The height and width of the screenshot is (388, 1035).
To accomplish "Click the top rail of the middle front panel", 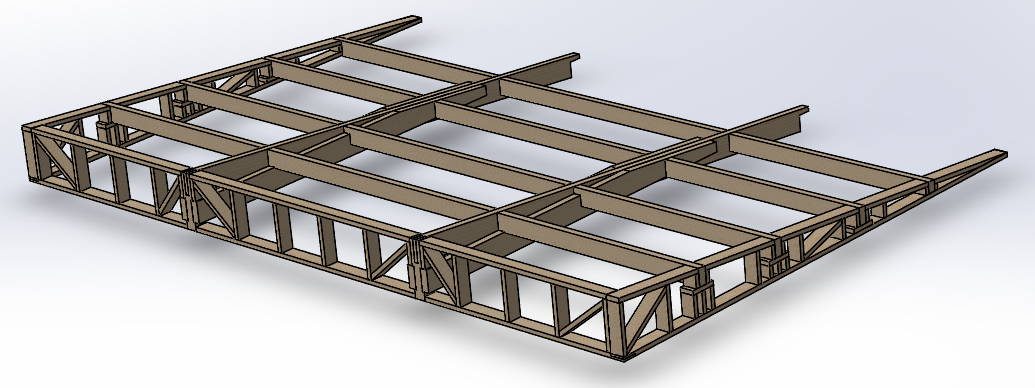I will click(x=305, y=204).
